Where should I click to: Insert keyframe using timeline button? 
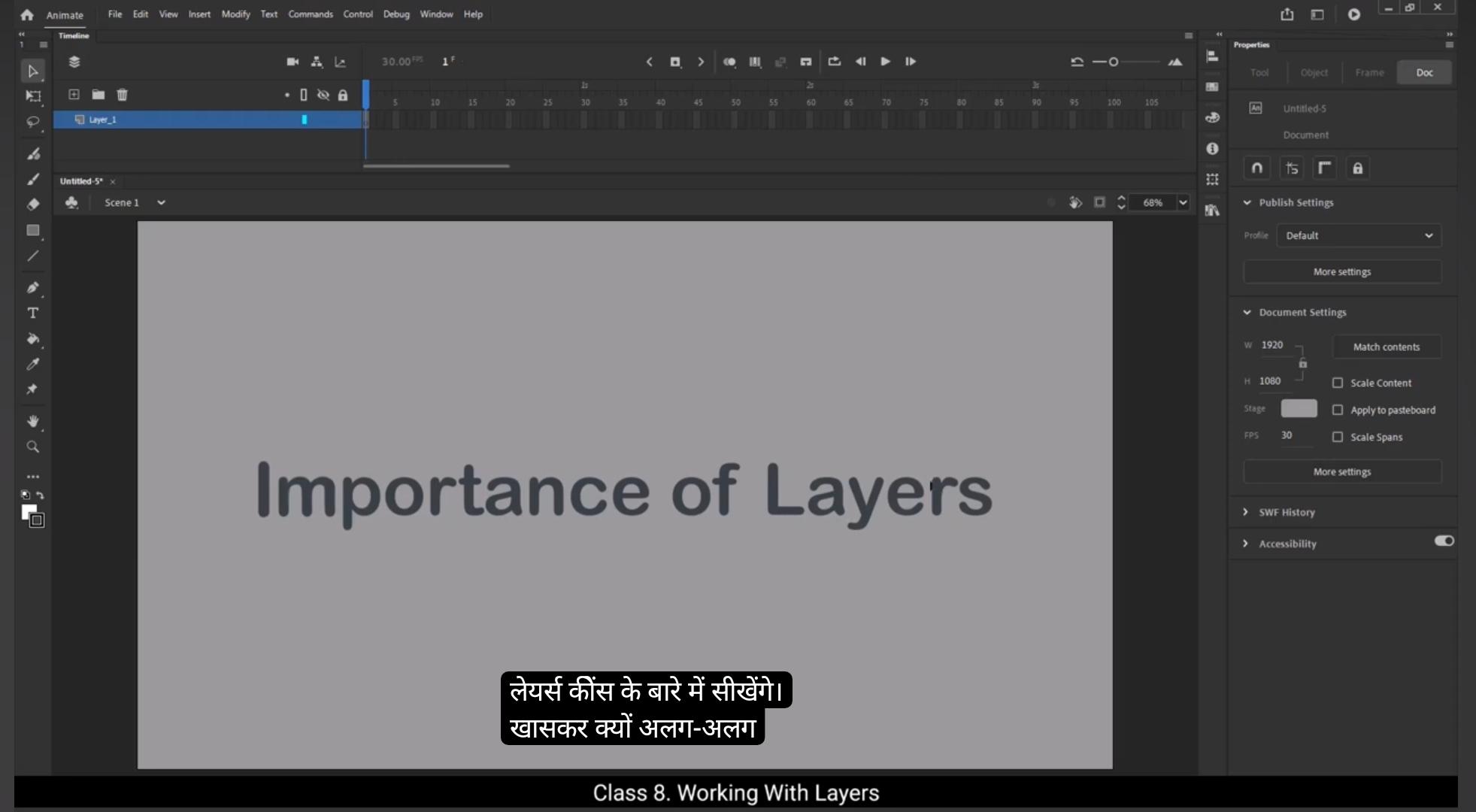(x=675, y=62)
